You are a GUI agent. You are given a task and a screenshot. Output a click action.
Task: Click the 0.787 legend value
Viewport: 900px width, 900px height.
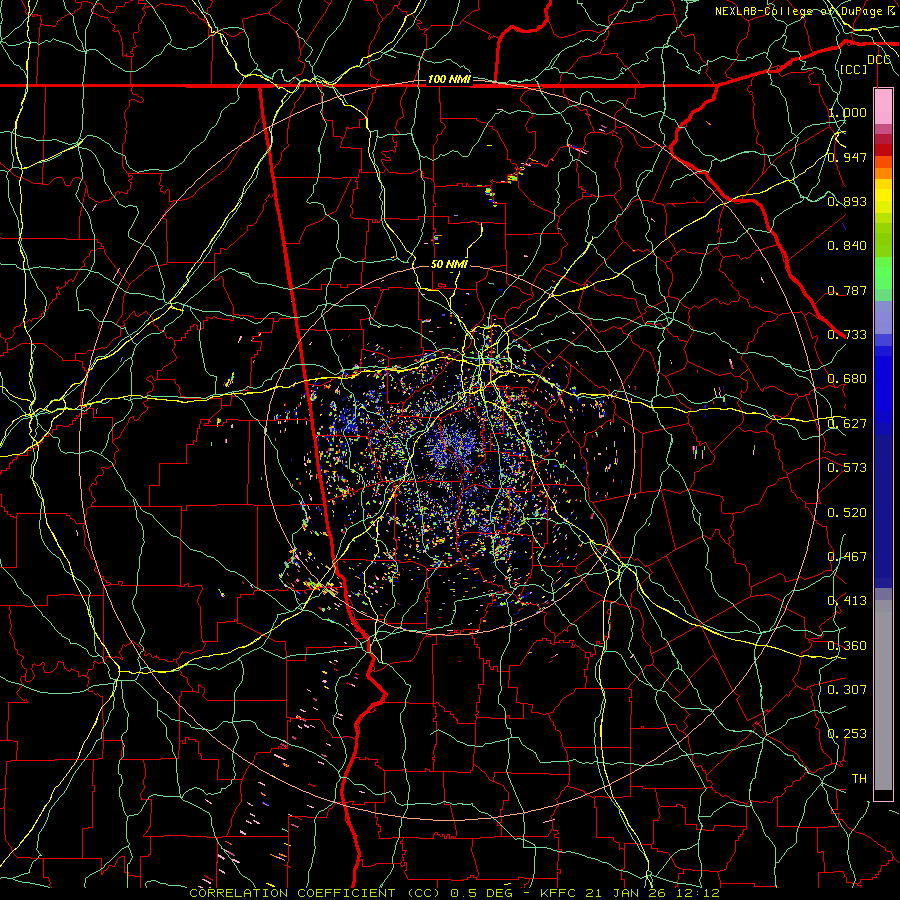point(847,290)
